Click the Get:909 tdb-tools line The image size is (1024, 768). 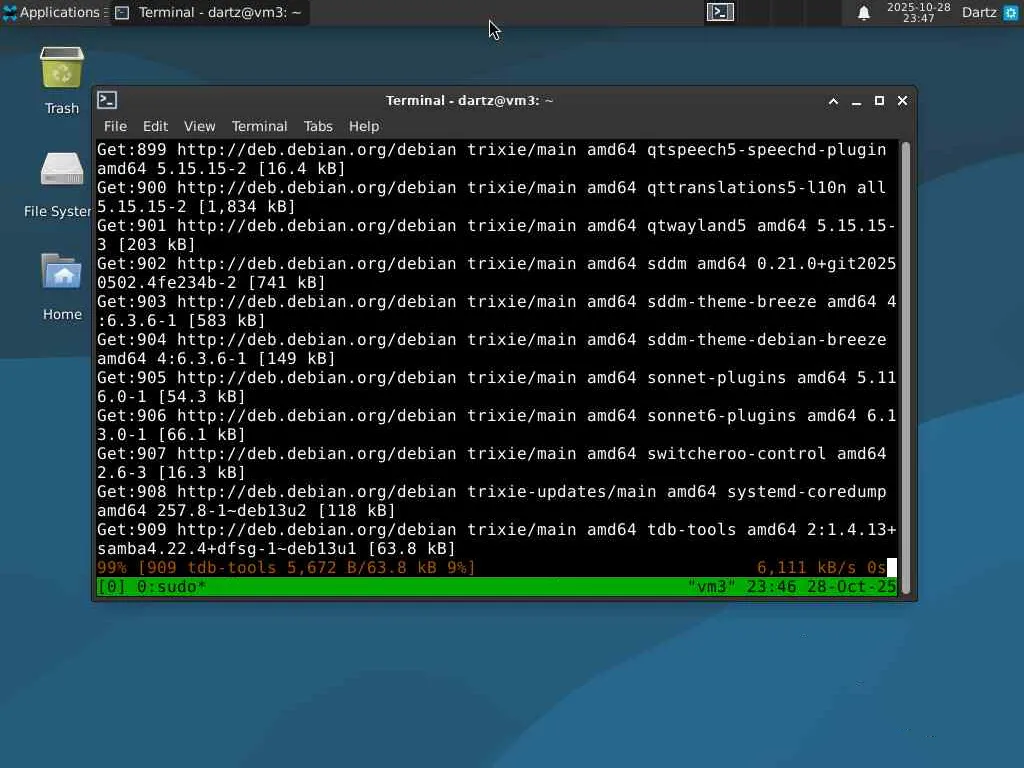pos(496,539)
